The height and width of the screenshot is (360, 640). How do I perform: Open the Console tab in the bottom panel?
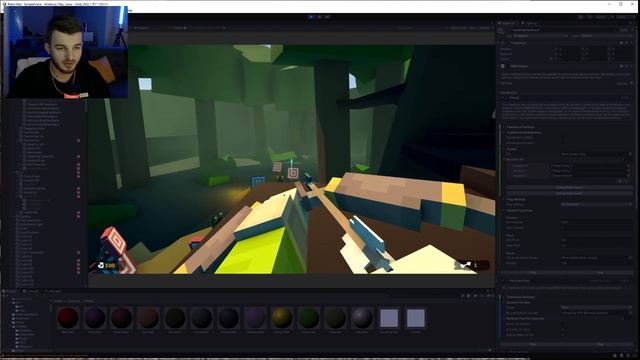coord(32,291)
